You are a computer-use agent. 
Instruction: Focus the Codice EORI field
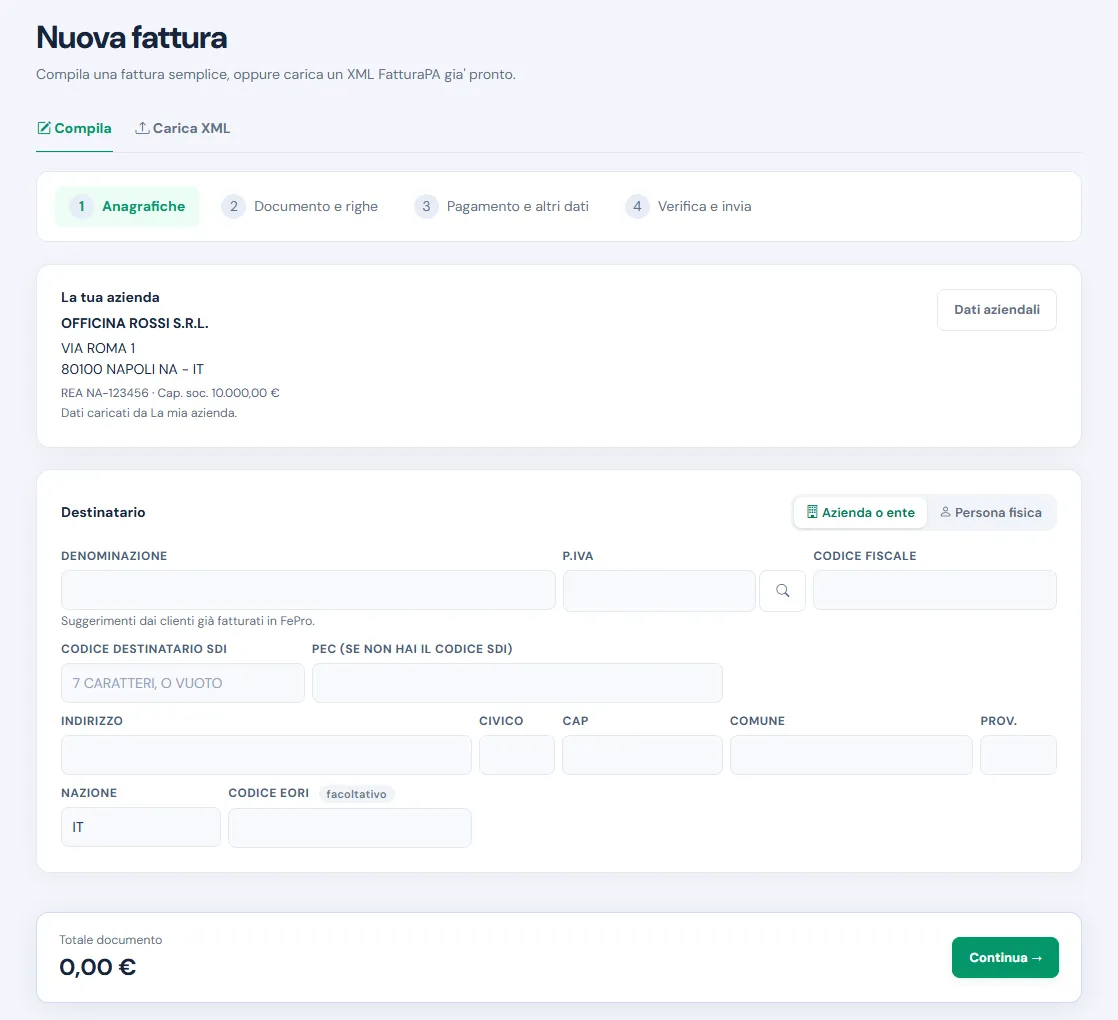[x=349, y=828]
